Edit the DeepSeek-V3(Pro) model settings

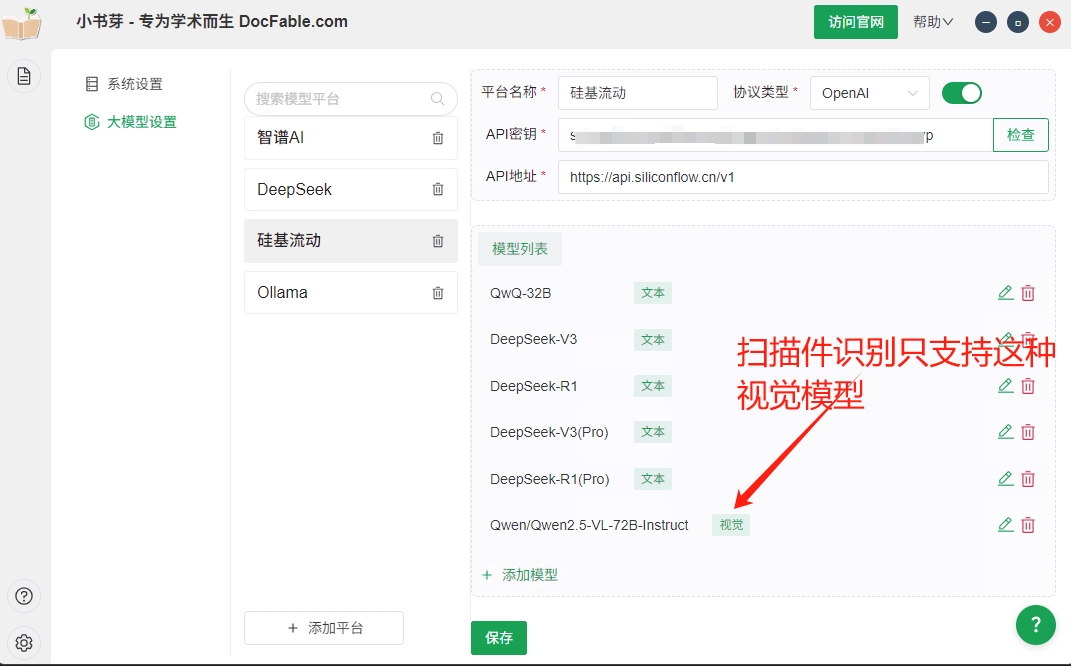pos(1005,431)
